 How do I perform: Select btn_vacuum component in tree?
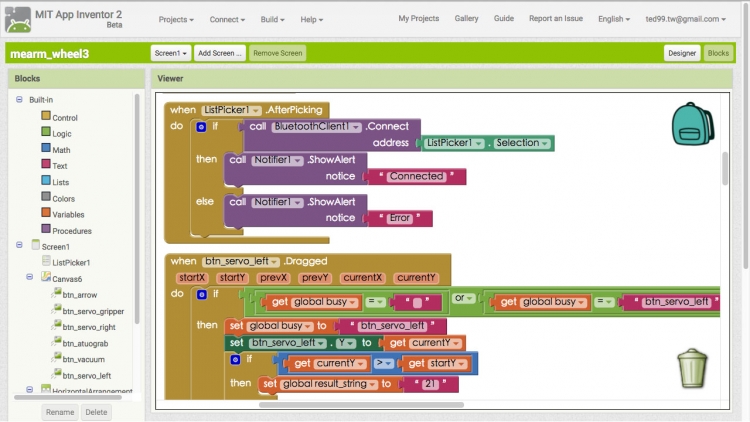point(83,359)
